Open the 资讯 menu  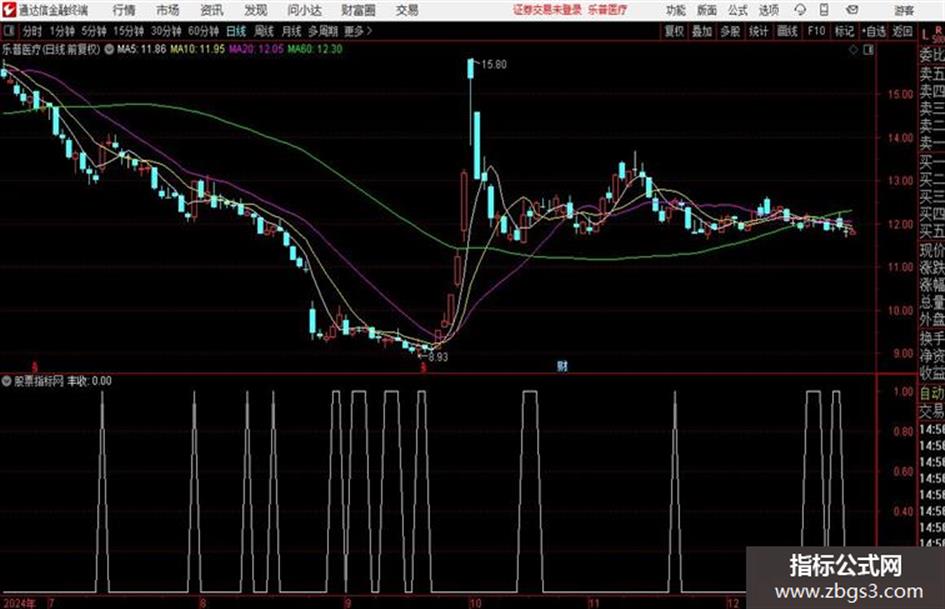click(212, 10)
